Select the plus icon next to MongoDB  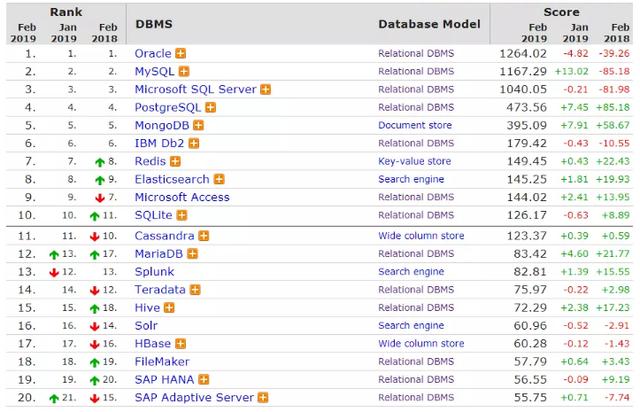[198, 125]
